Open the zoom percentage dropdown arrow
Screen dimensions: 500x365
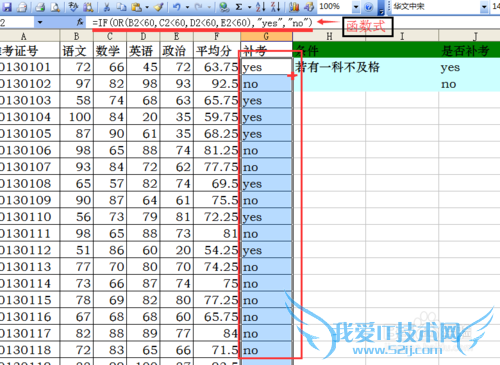[356, 7]
